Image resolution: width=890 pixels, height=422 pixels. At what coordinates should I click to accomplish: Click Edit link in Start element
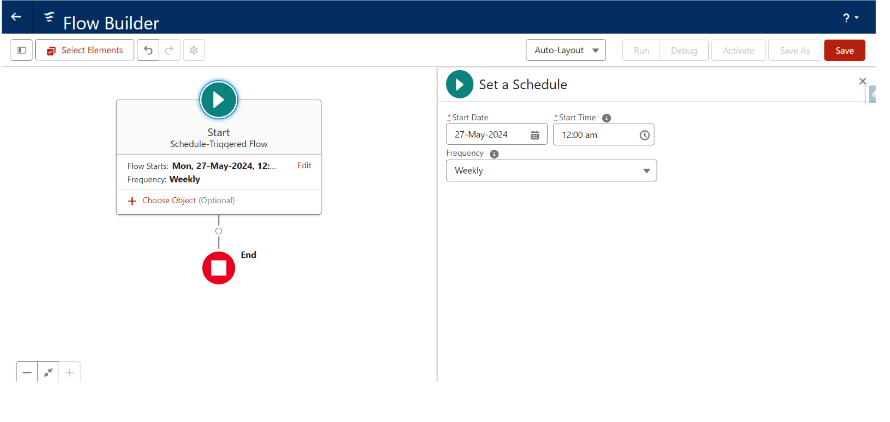coord(304,165)
